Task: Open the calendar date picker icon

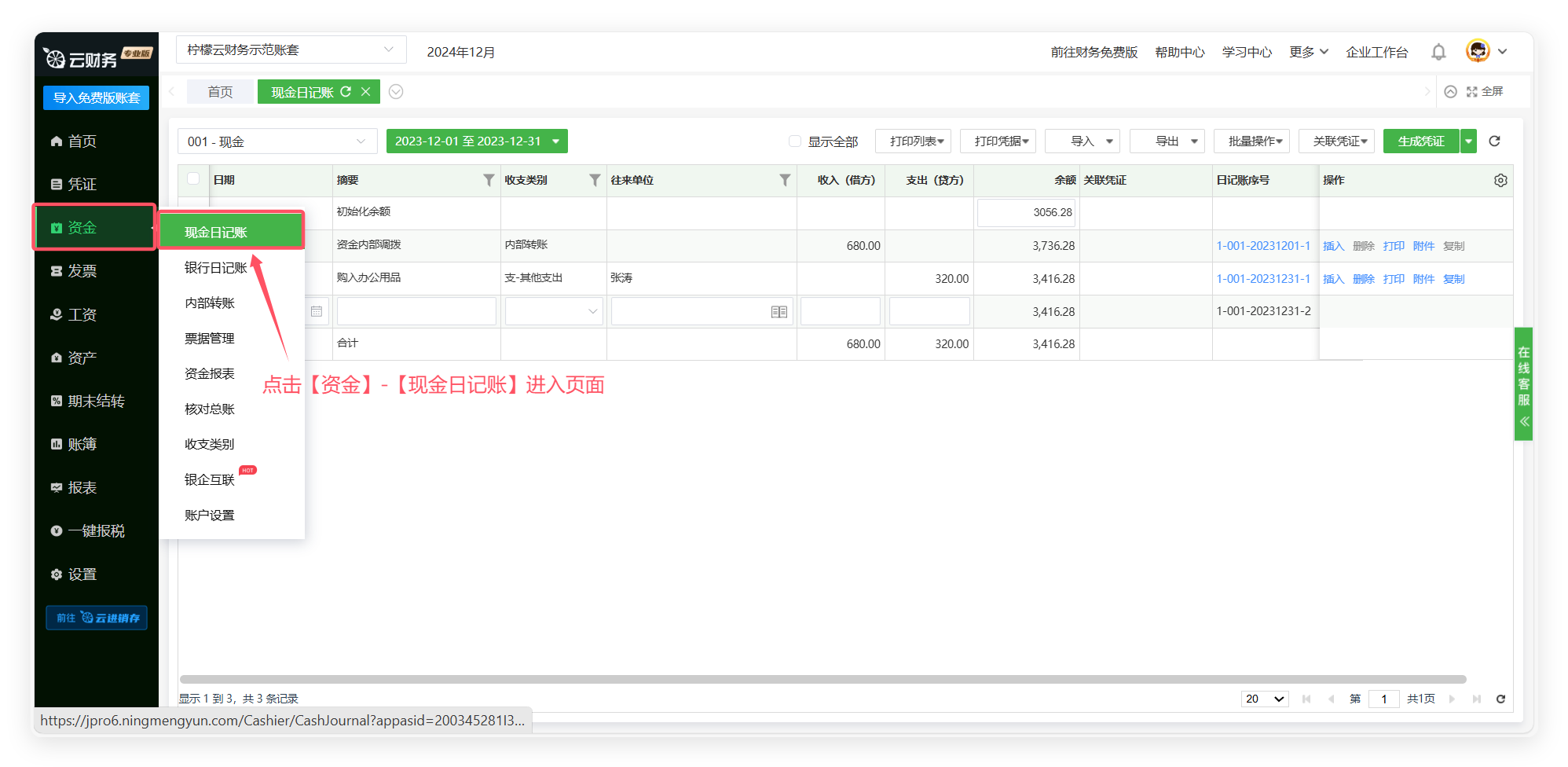Action: (317, 312)
